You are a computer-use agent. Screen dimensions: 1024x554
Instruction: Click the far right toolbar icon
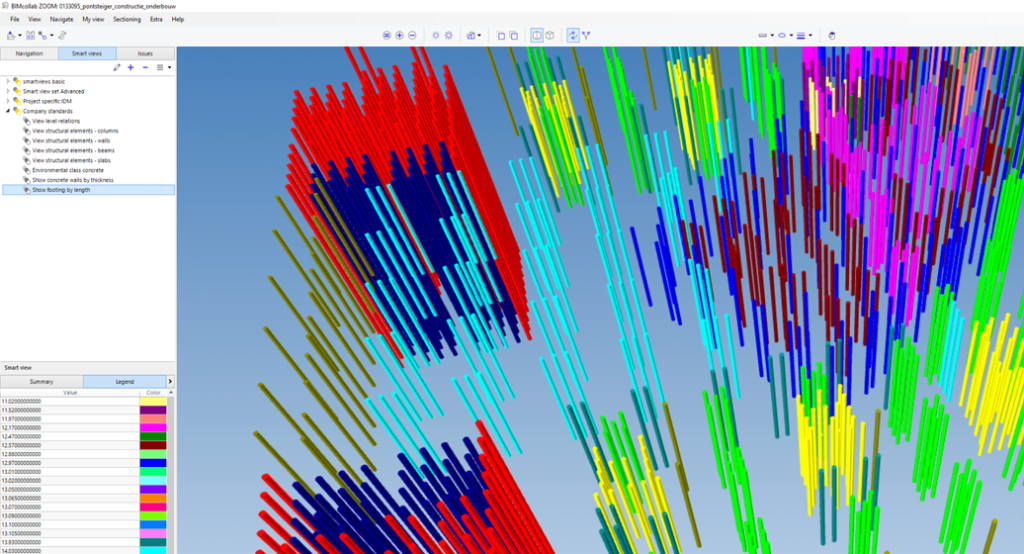[x=831, y=35]
